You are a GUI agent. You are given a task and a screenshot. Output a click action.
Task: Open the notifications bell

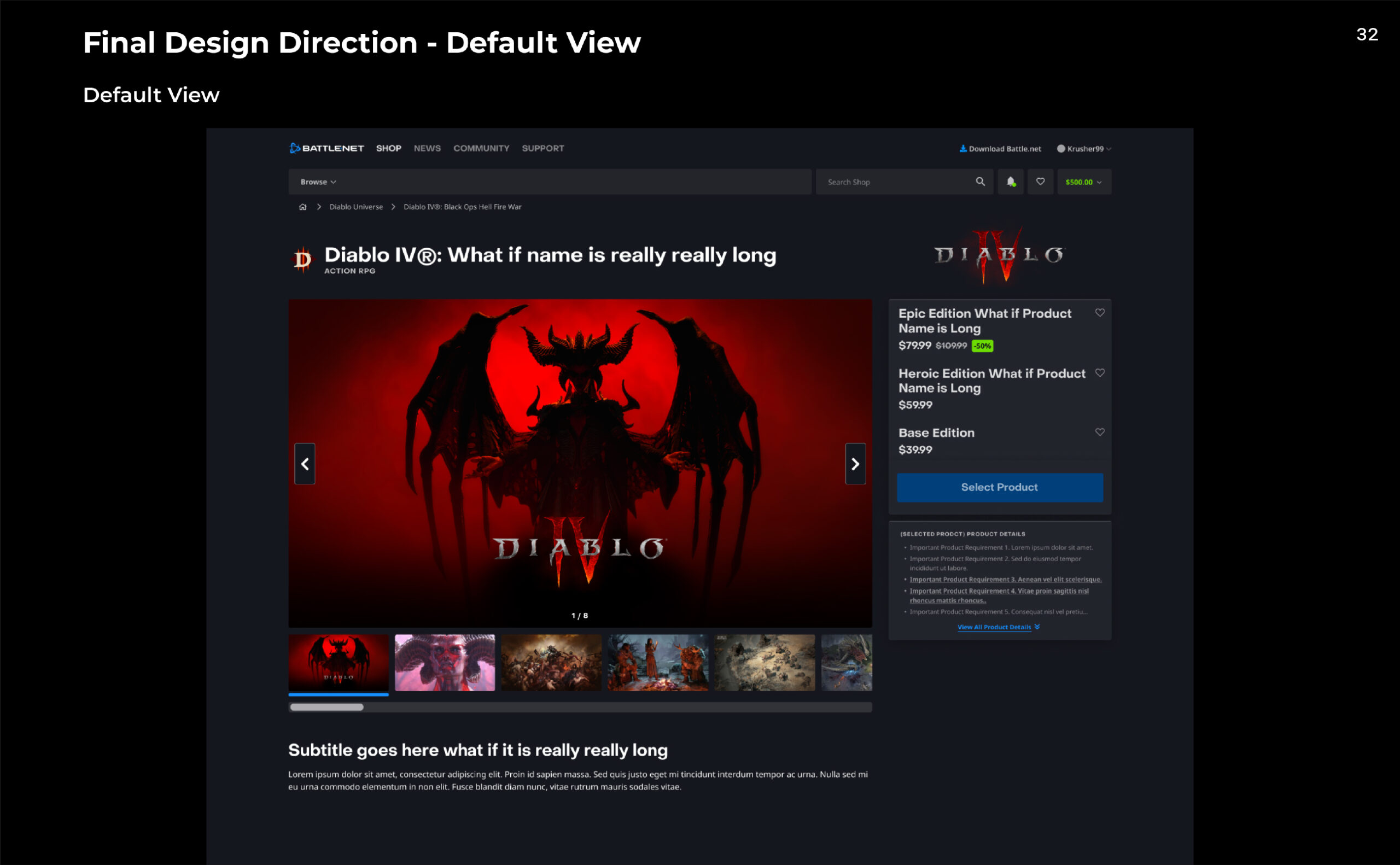click(x=1011, y=182)
